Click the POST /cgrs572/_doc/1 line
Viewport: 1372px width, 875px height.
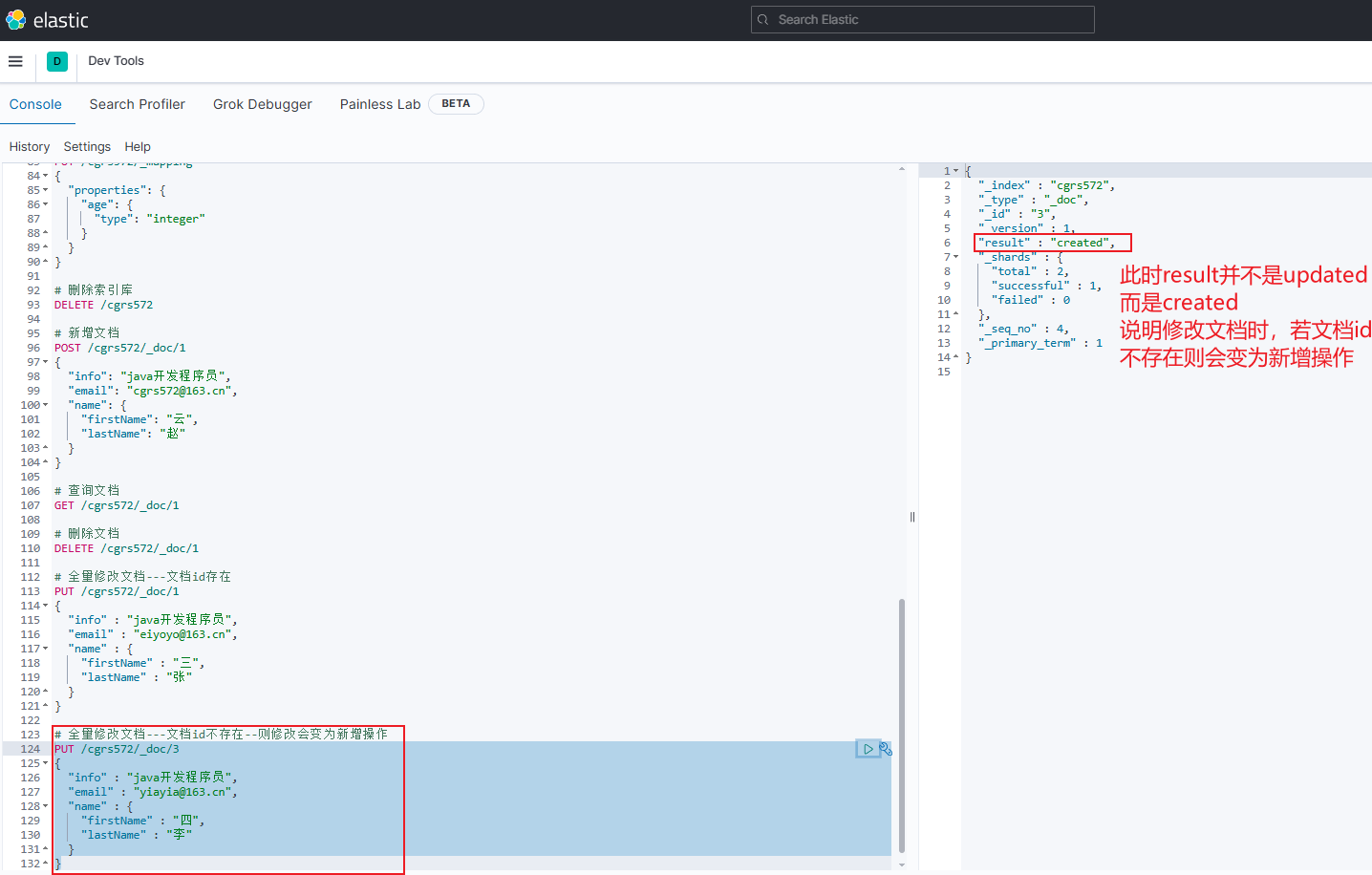pyautogui.click(x=120, y=348)
